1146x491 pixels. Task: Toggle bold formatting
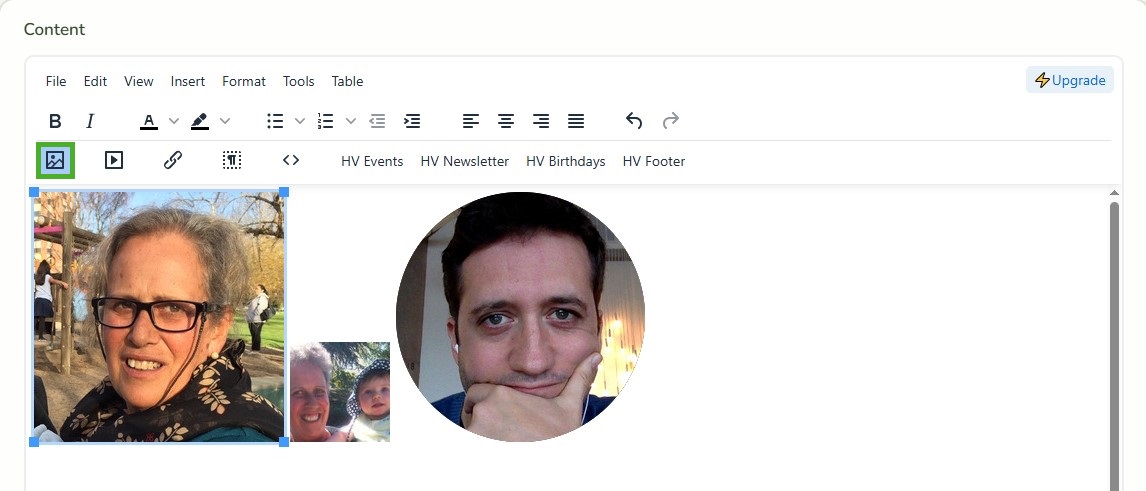(x=55, y=121)
